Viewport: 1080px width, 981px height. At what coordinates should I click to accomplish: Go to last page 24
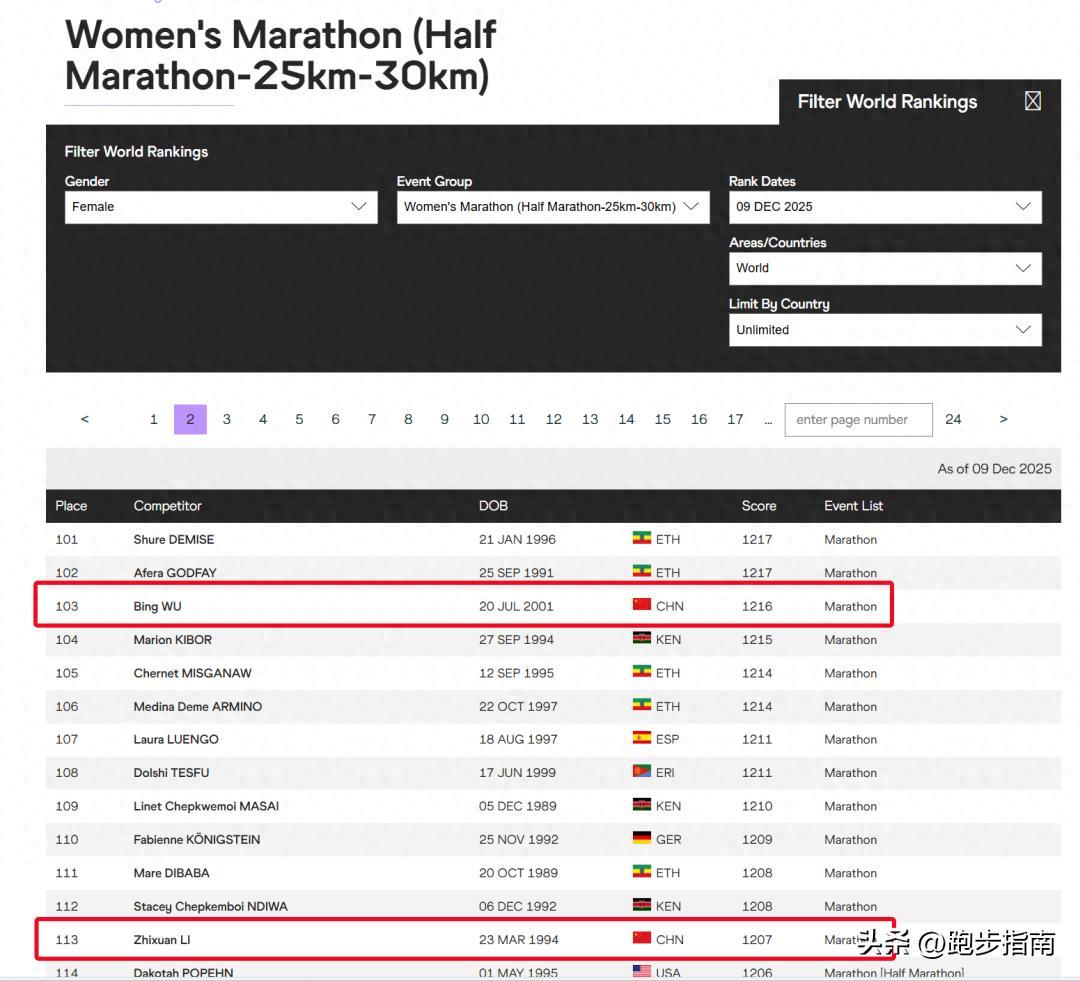(x=953, y=419)
